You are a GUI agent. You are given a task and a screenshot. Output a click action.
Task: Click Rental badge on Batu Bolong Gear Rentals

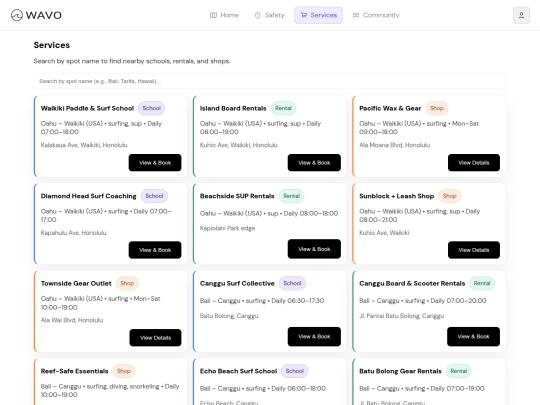(x=459, y=371)
